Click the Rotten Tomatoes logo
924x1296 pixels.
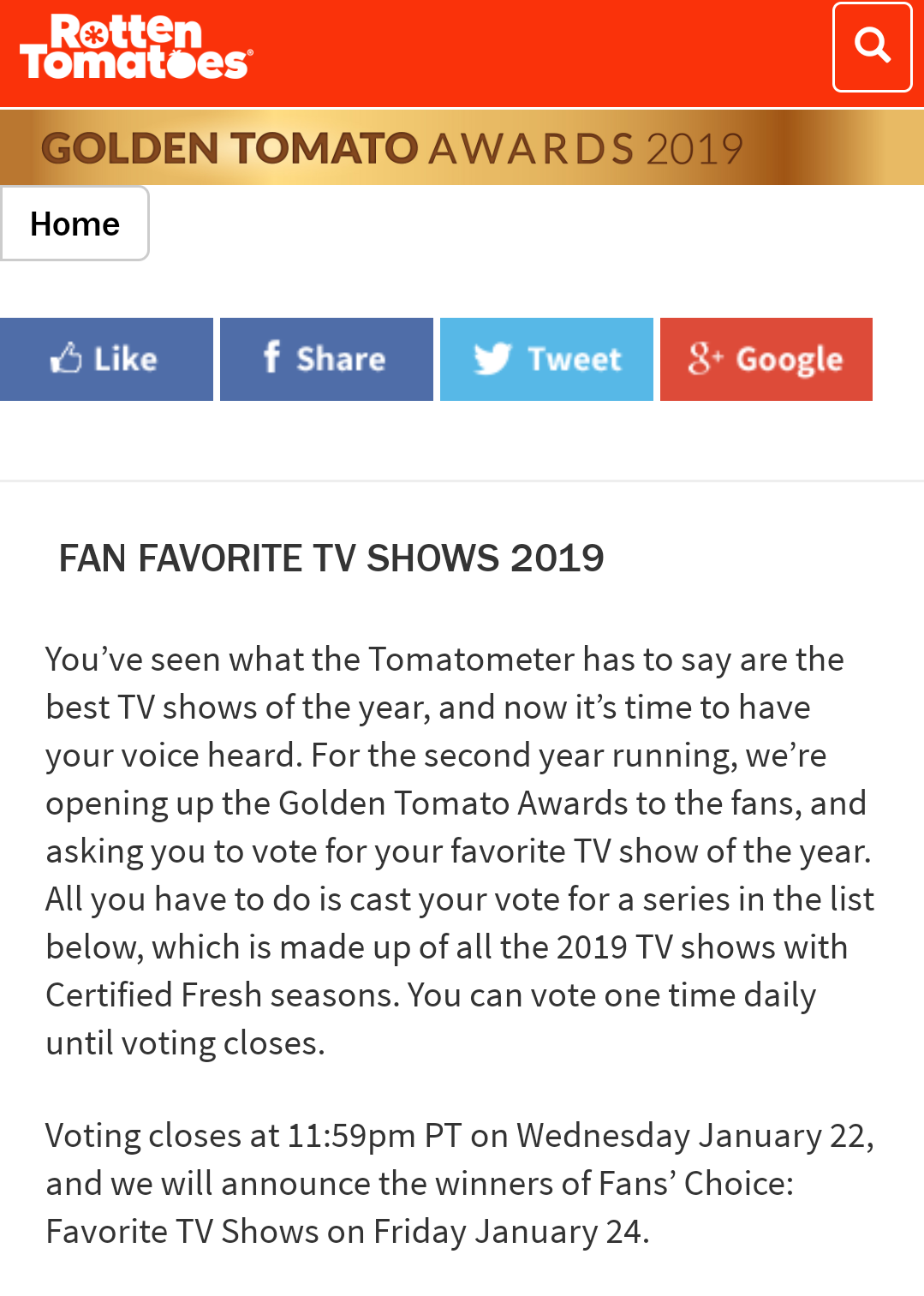135,48
